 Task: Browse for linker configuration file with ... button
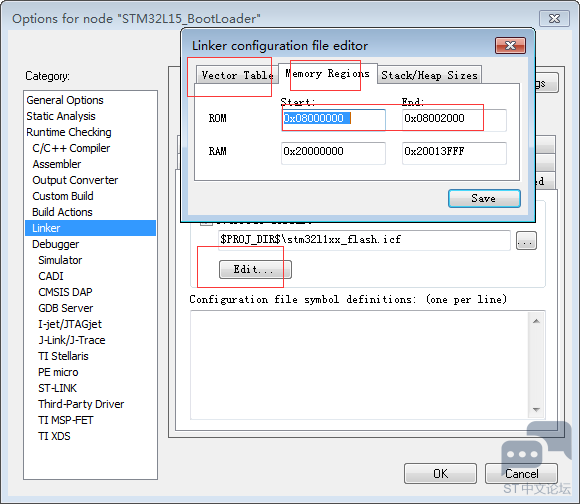(526, 241)
